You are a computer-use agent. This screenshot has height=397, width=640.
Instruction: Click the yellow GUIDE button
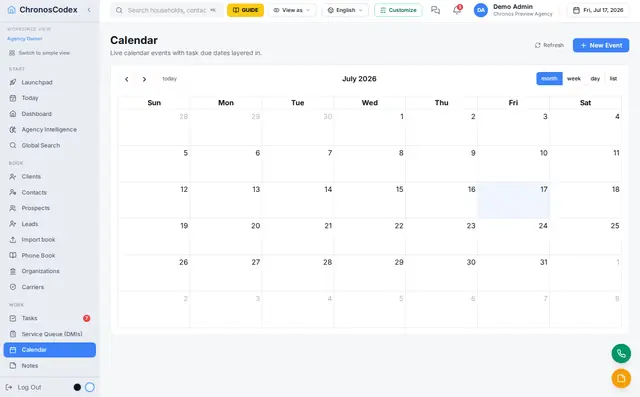(x=245, y=10)
